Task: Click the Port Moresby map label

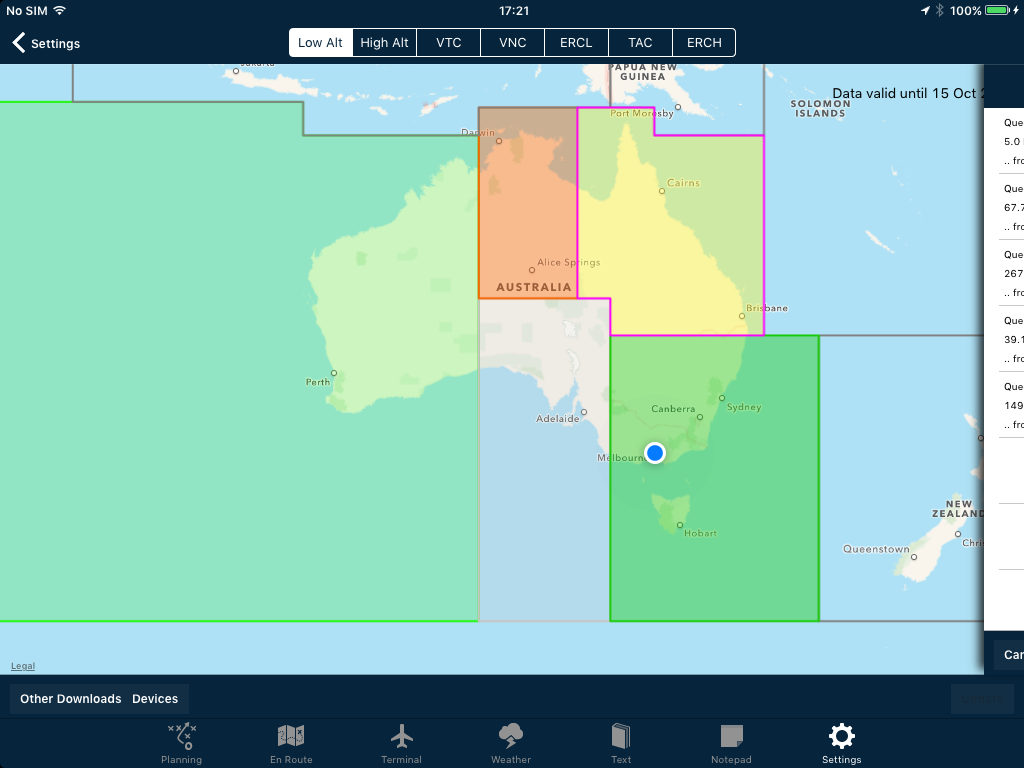Action: point(641,113)
